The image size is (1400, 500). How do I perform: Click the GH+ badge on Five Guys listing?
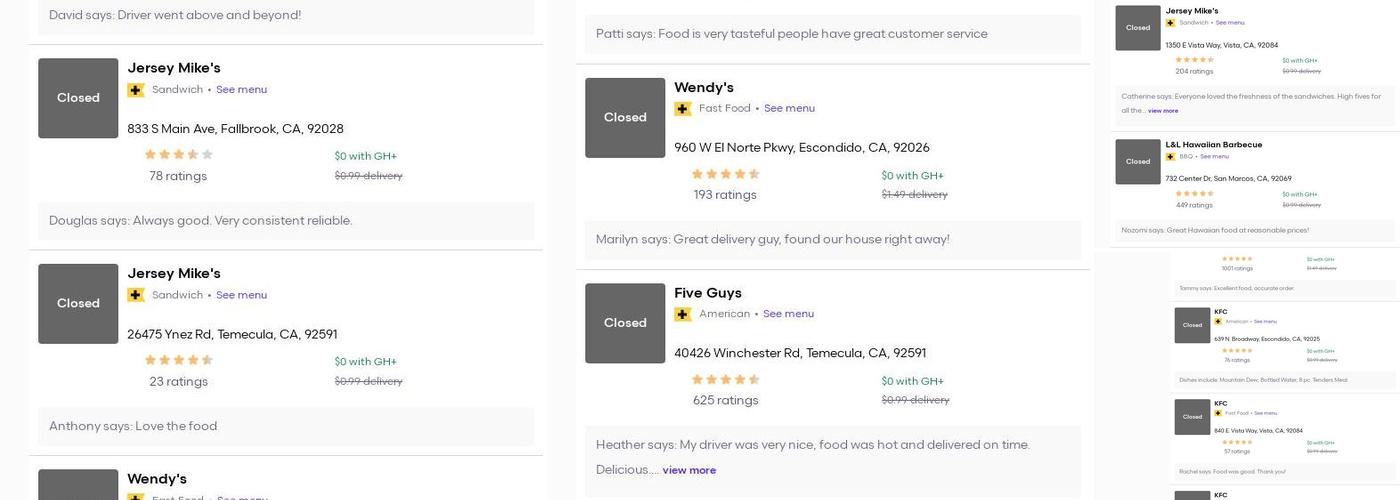point(683,314)
